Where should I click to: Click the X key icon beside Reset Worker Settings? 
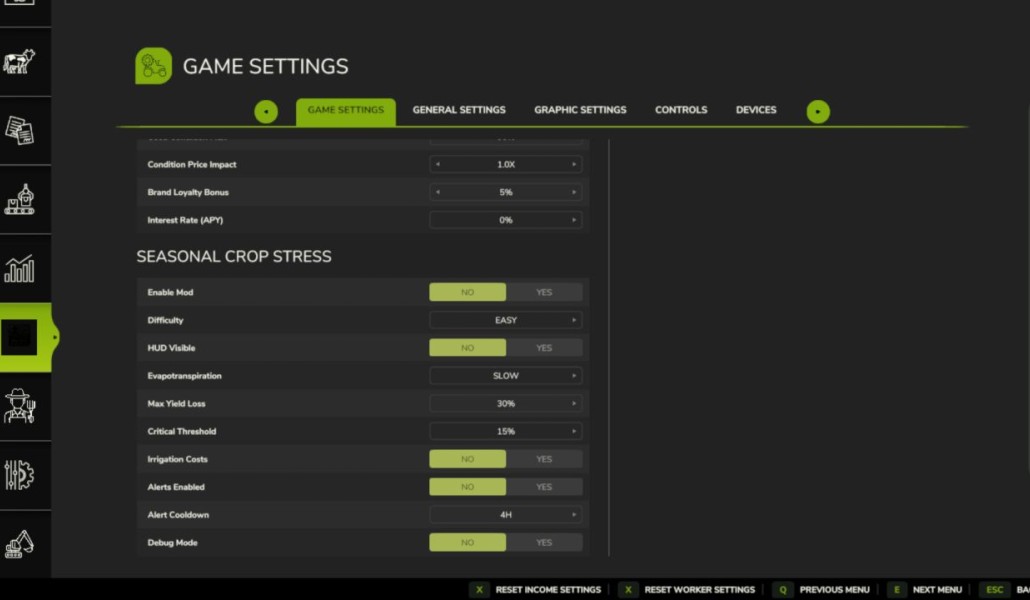[629, 589]
